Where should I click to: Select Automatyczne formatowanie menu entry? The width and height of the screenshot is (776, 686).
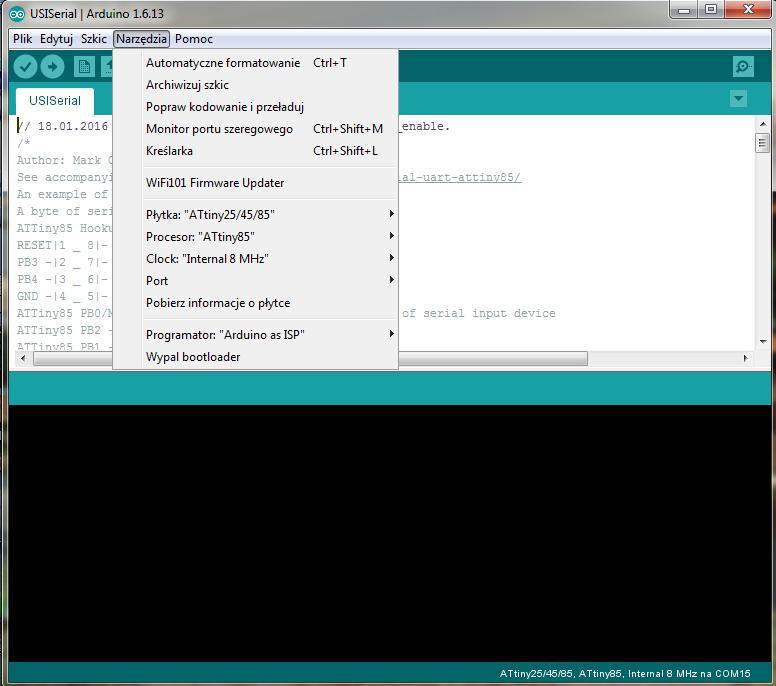[x=255, y=63]
